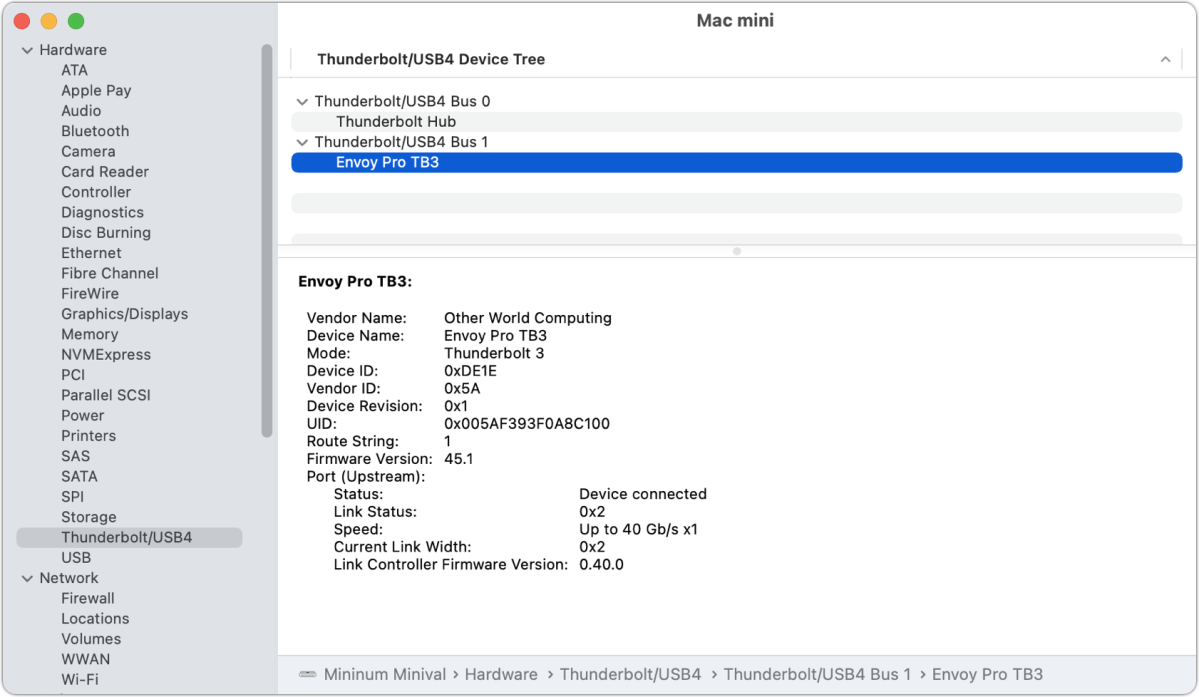The width and height of the screenshot is (1199, 697).
Task: Select Controller in the sidebar
Action: pyautogui.click(x=96, y=192)
